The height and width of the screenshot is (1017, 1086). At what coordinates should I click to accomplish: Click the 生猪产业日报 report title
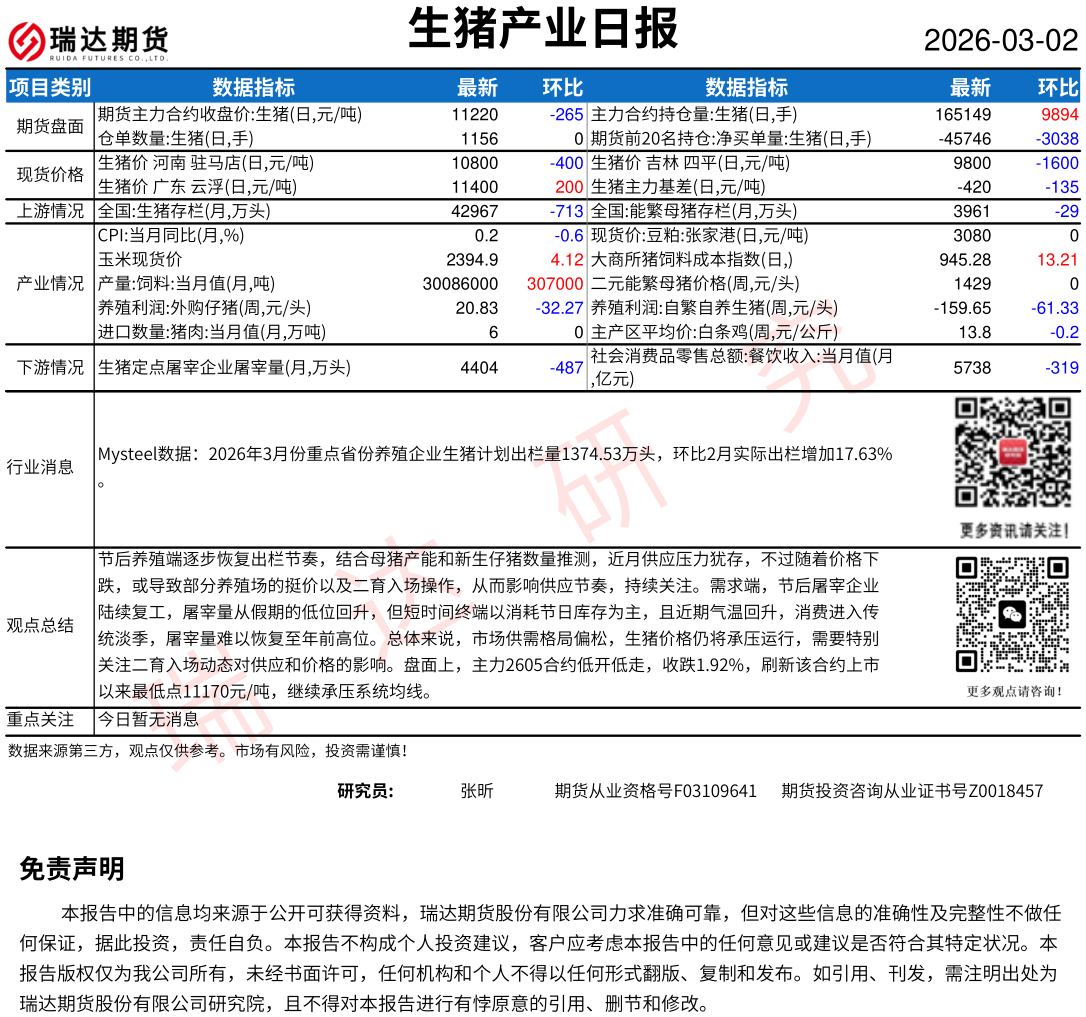pos(543,29)
